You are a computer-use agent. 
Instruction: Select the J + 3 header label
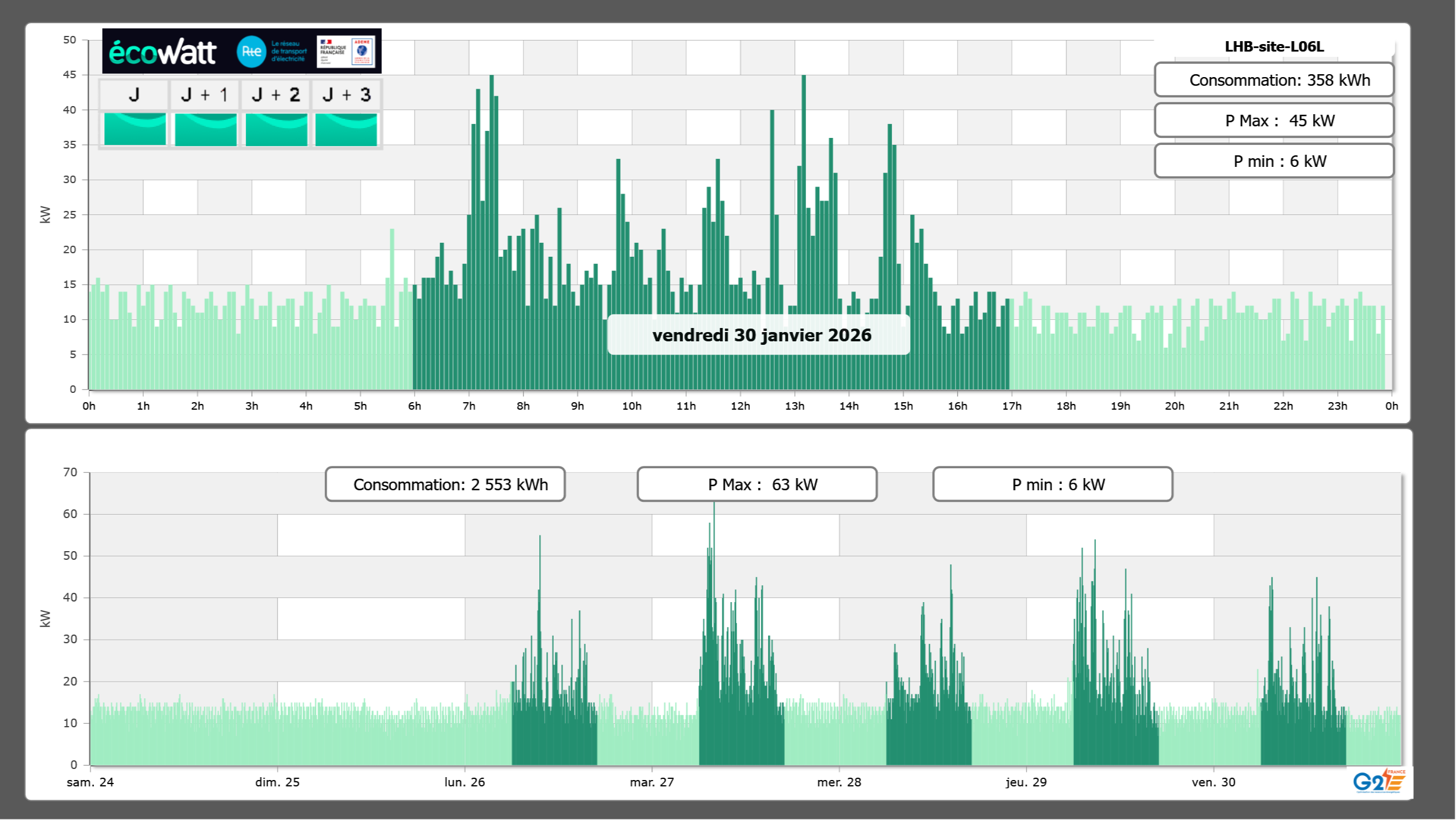346,94
